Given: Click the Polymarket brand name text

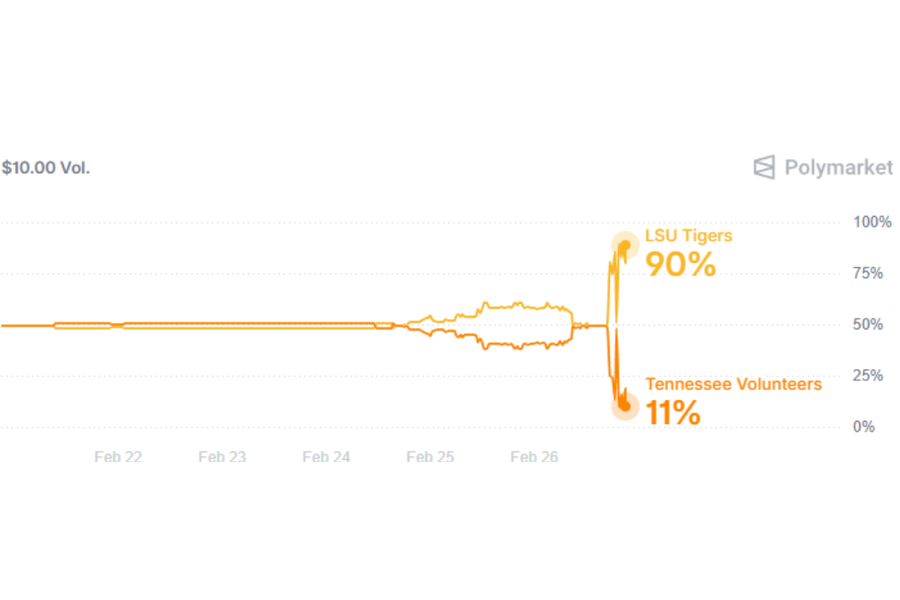Looking at the screenshot, I should [838, 167].
